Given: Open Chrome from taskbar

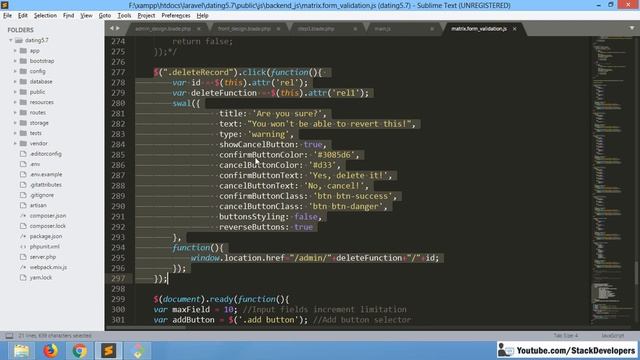Looking at the screenshot, I should (80, 351).
